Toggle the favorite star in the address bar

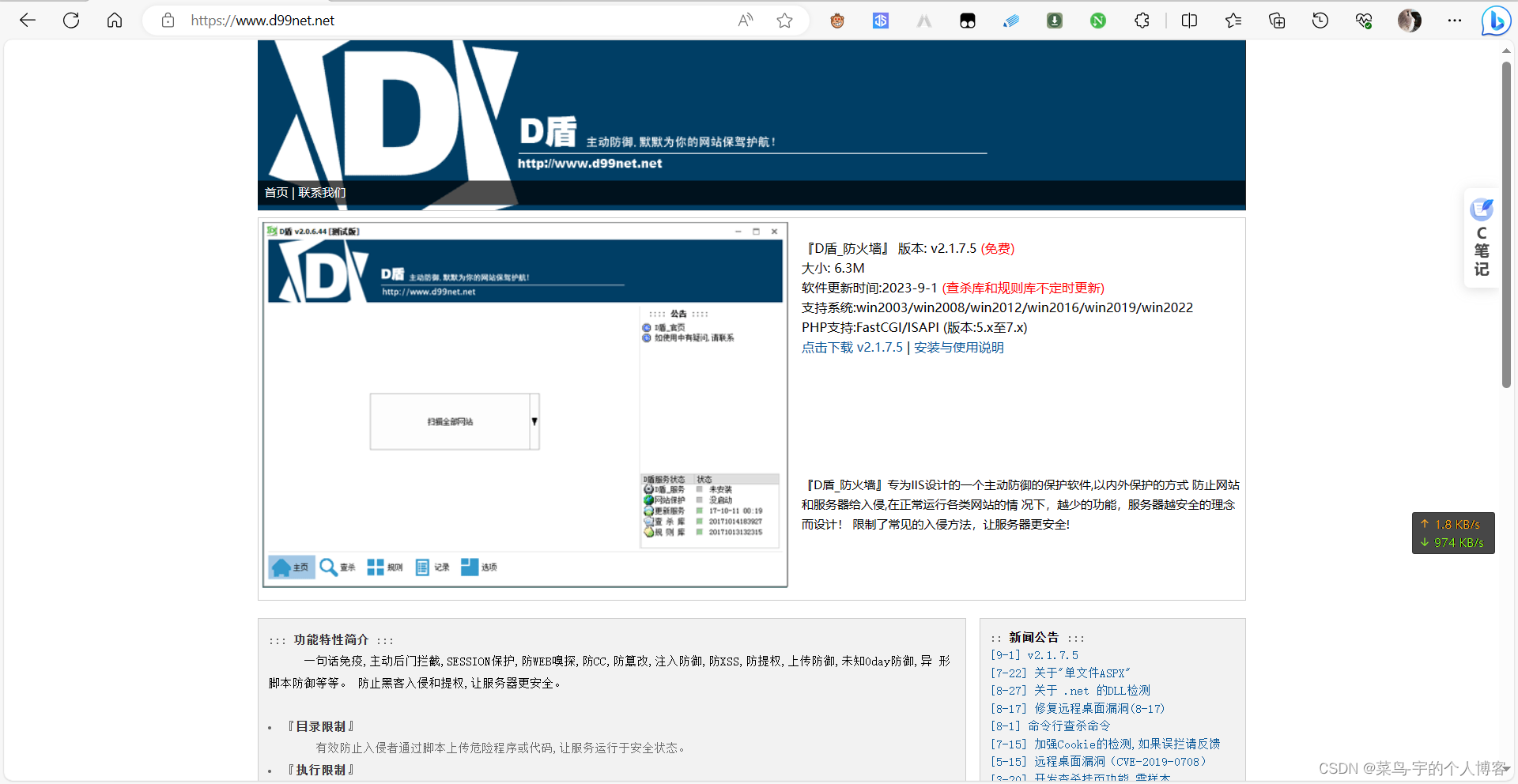coord(784,21)
